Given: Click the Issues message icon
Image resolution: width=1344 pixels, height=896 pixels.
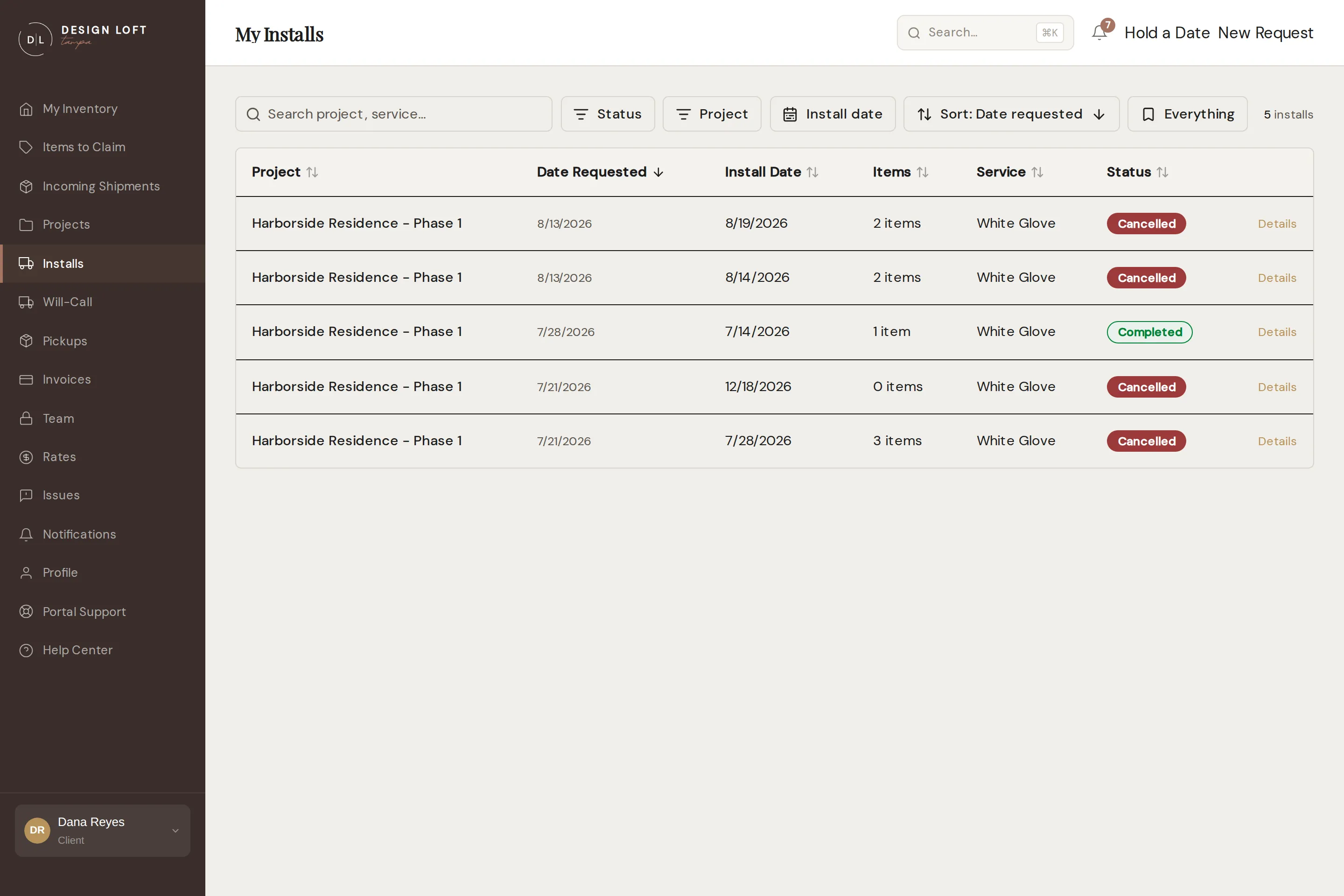Looking at the screenshot, I should point(26,495).
